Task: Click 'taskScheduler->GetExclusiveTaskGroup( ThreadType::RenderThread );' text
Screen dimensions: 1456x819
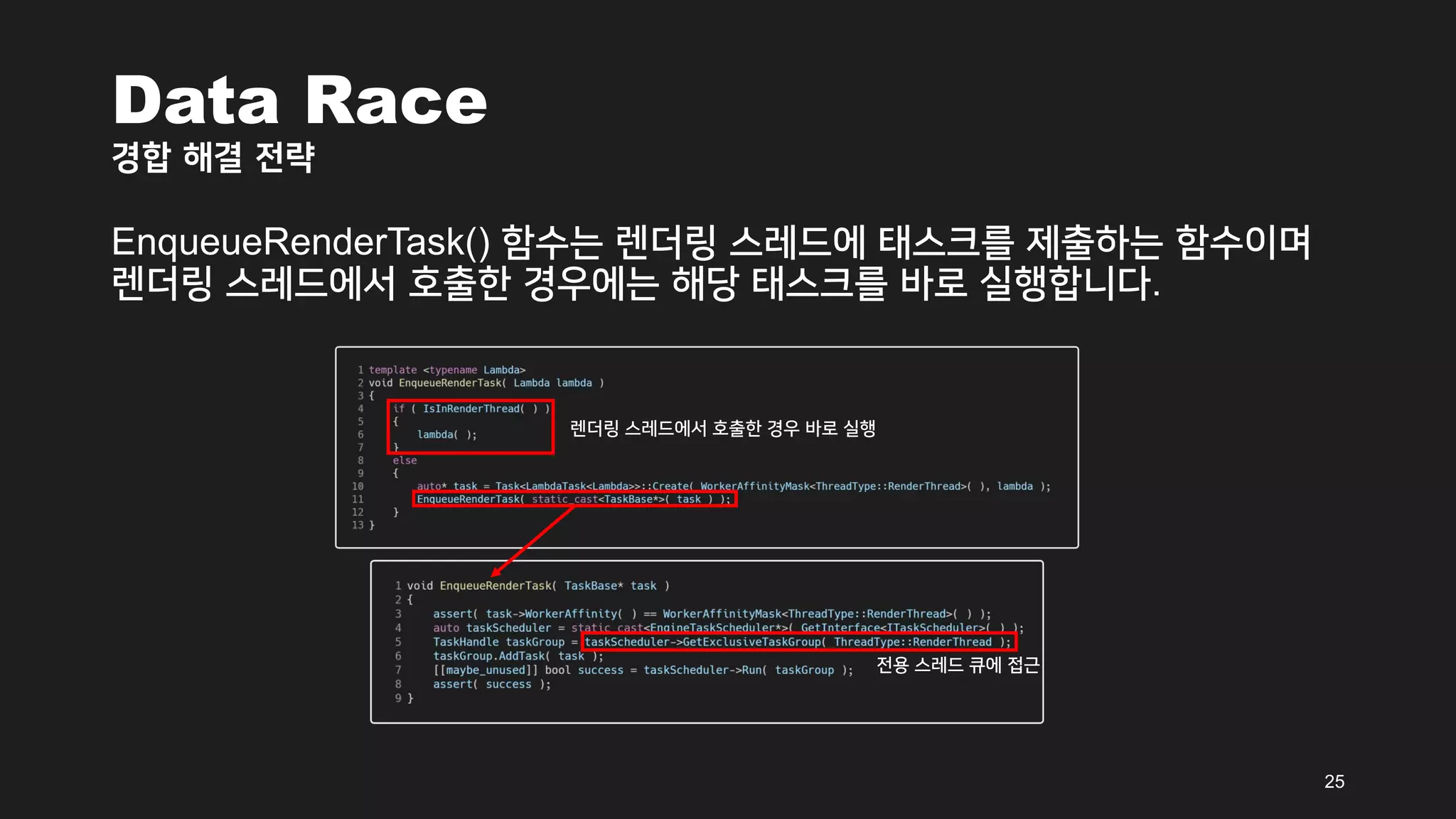Action: coord(798,642)
